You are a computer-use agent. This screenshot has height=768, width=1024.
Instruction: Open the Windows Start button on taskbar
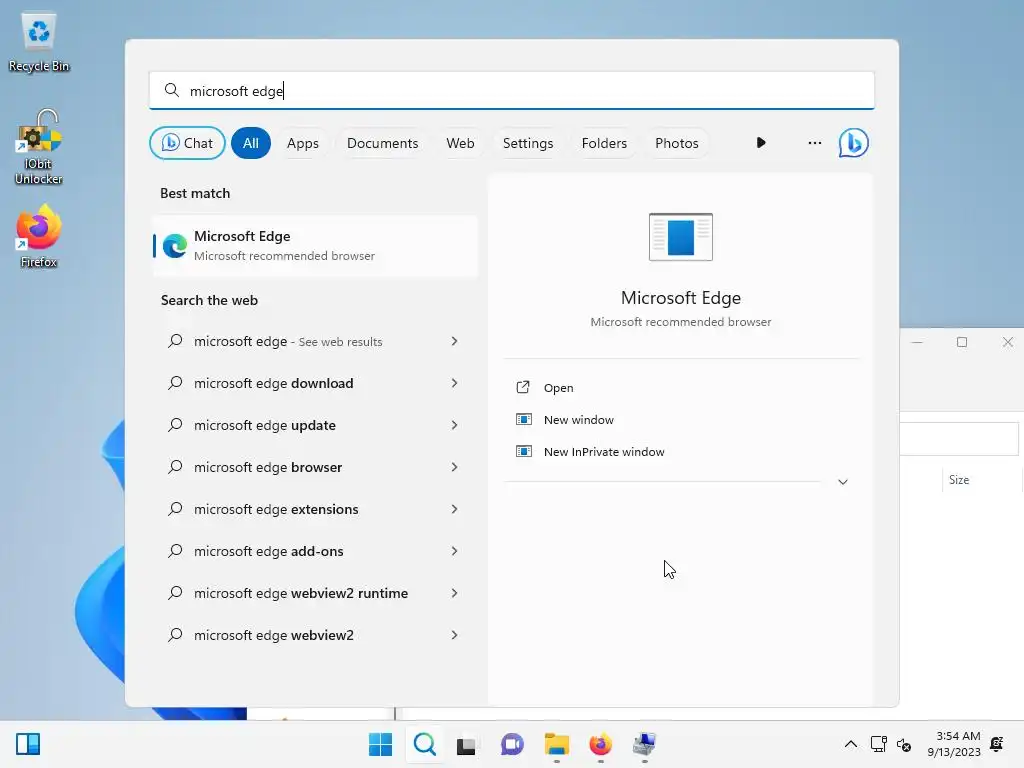pos(380,744)
